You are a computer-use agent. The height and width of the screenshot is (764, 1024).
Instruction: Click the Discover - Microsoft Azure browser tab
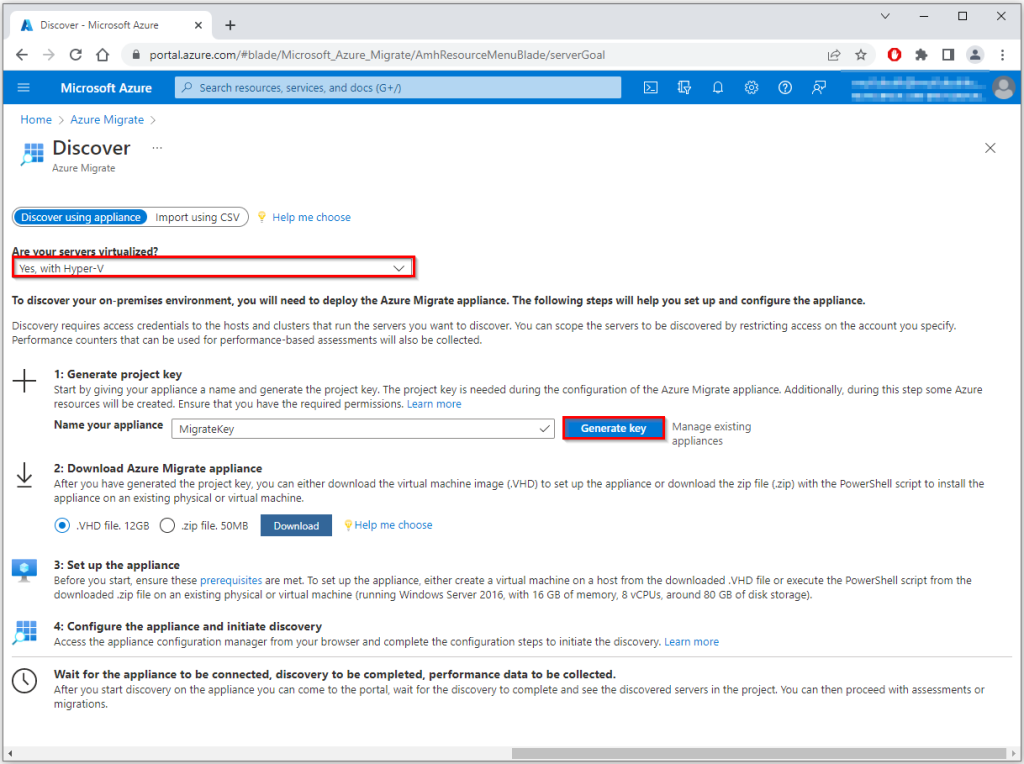tap(111, 25)
